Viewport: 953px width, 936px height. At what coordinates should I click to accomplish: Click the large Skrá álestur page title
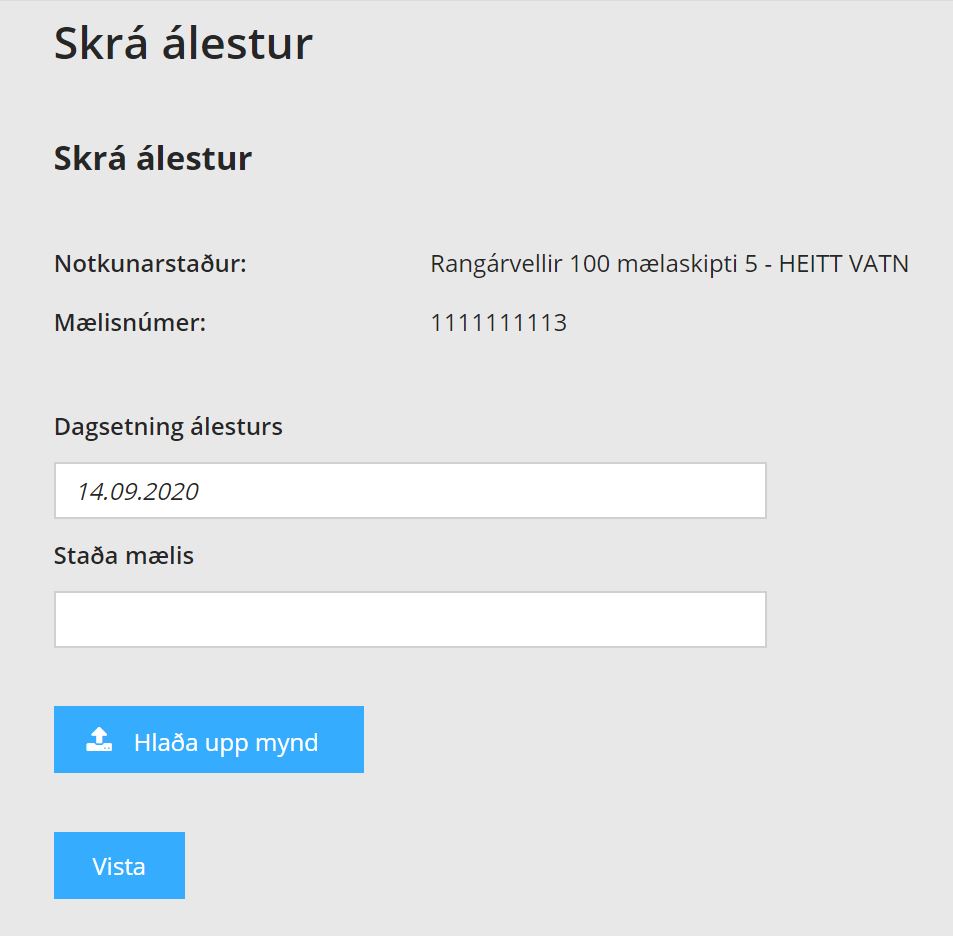point(183,43)
